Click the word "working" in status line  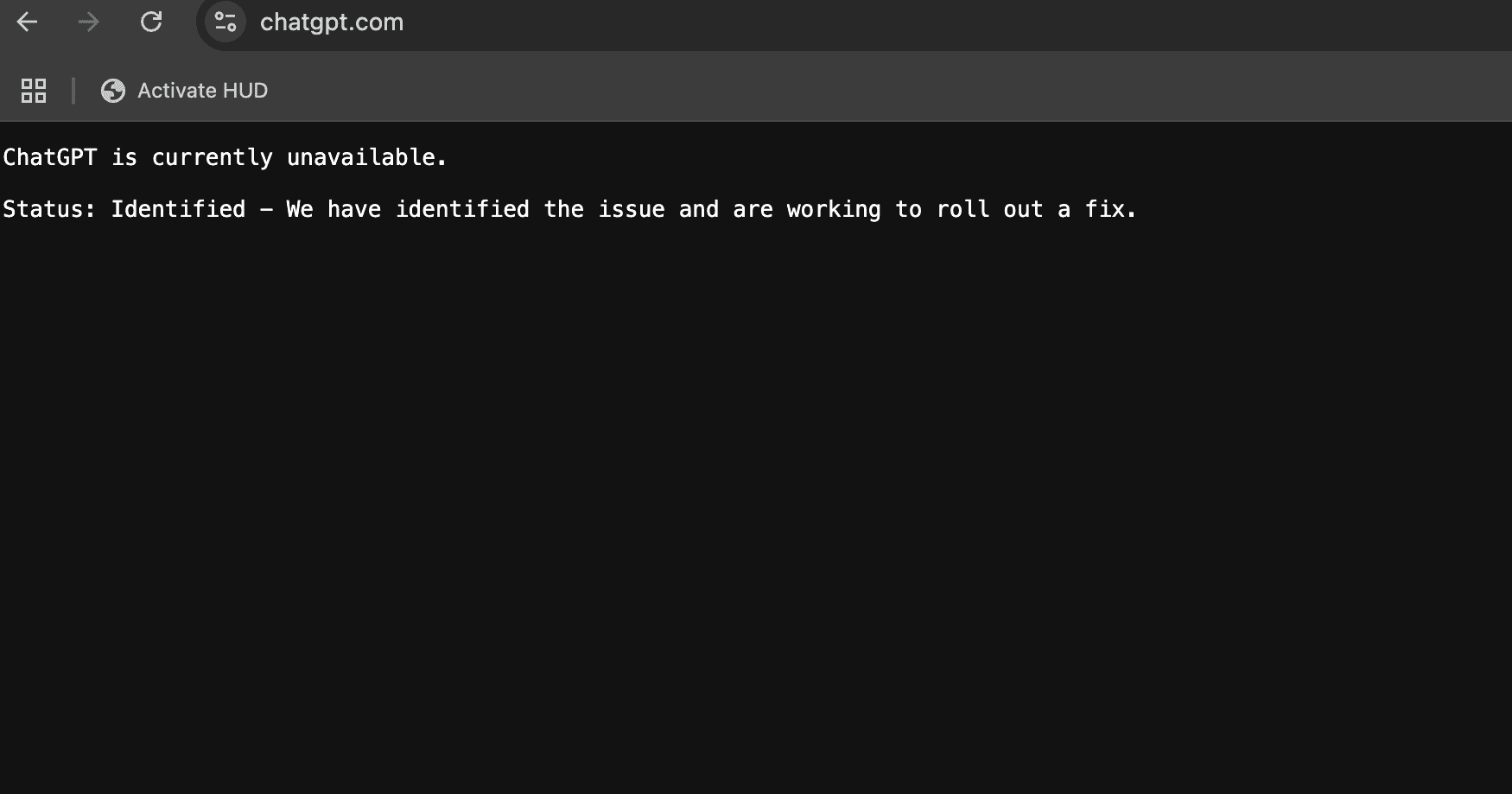click(834, 209)
